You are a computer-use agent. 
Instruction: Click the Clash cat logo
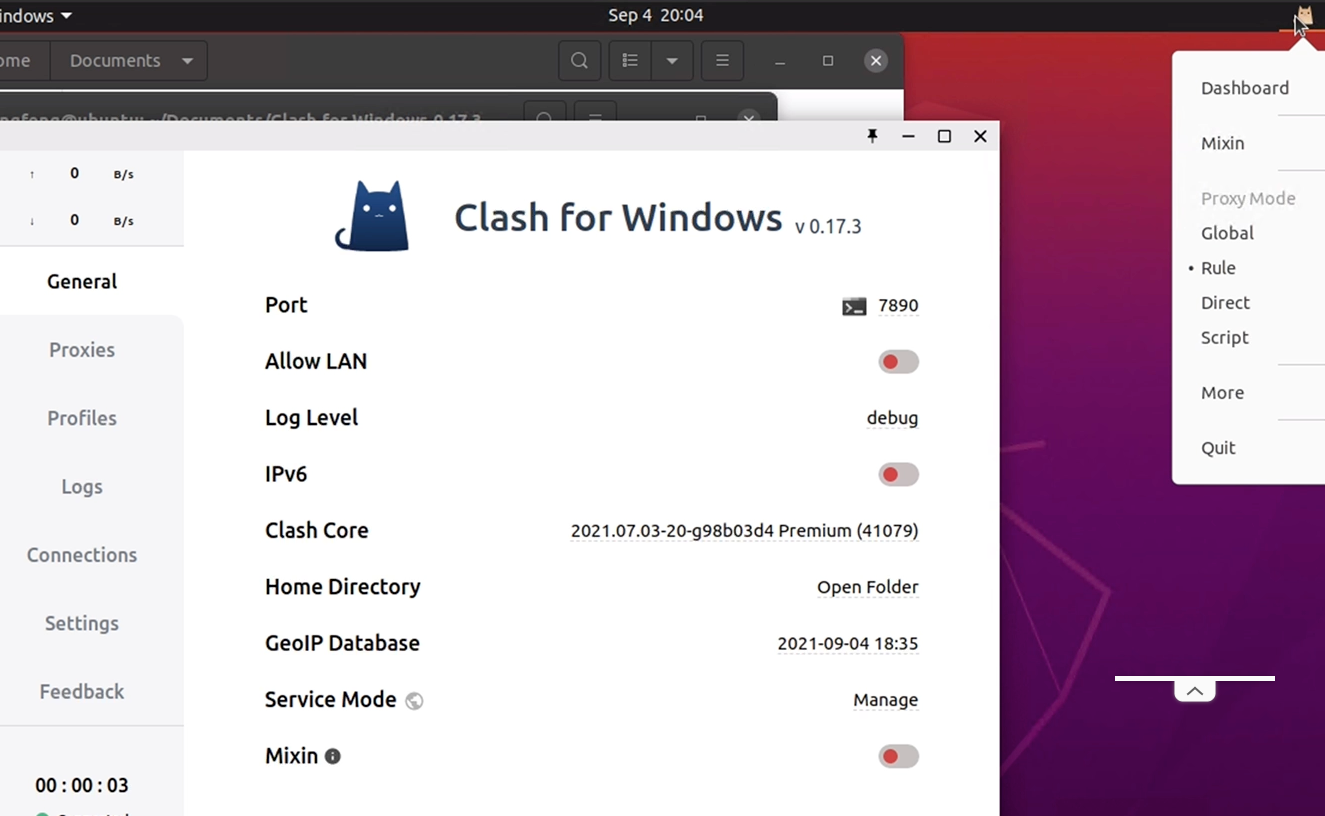click(372, 215)
